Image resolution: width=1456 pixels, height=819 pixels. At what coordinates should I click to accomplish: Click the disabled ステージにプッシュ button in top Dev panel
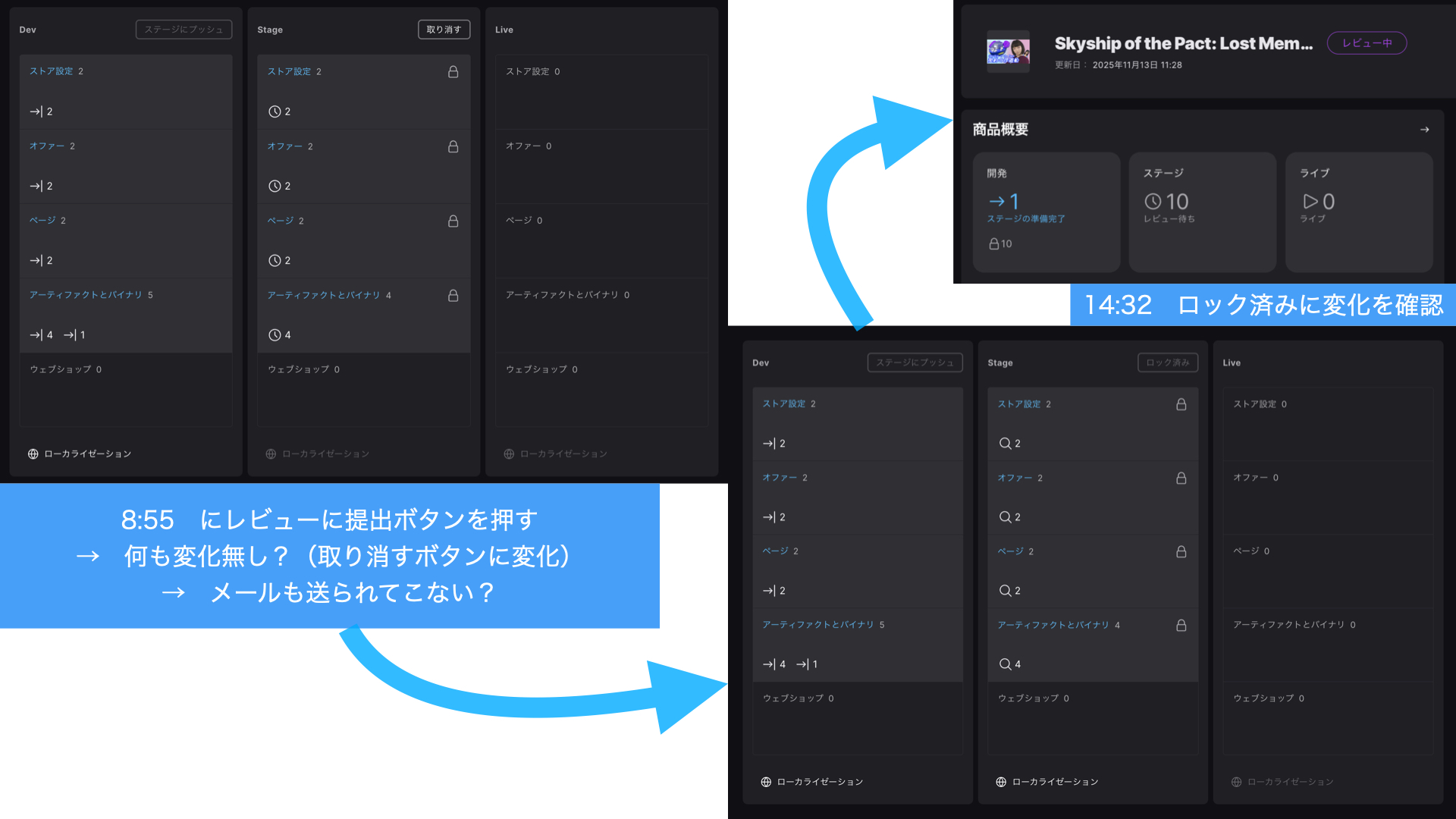(184, 30)
